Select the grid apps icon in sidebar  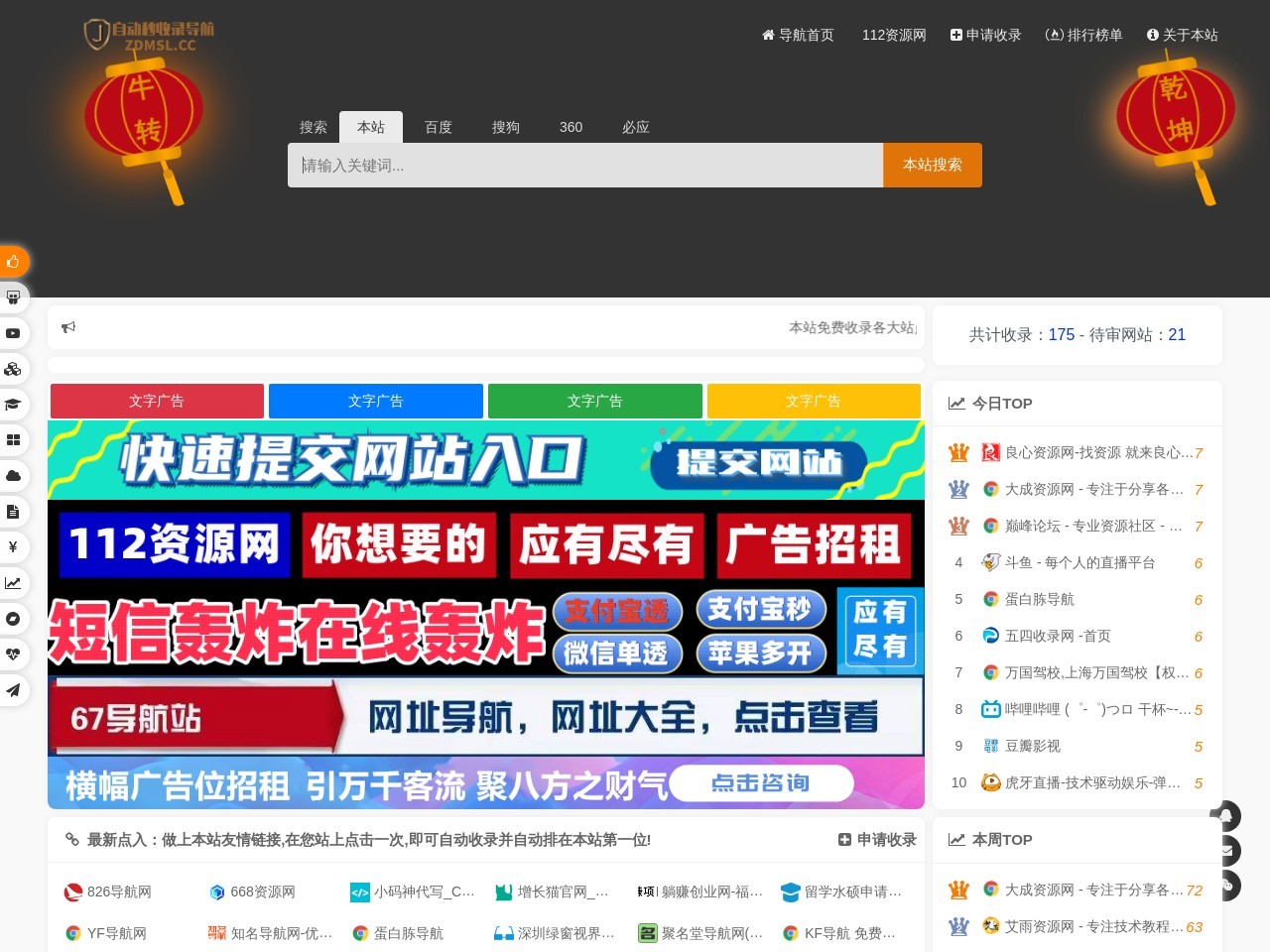(14, 439)
